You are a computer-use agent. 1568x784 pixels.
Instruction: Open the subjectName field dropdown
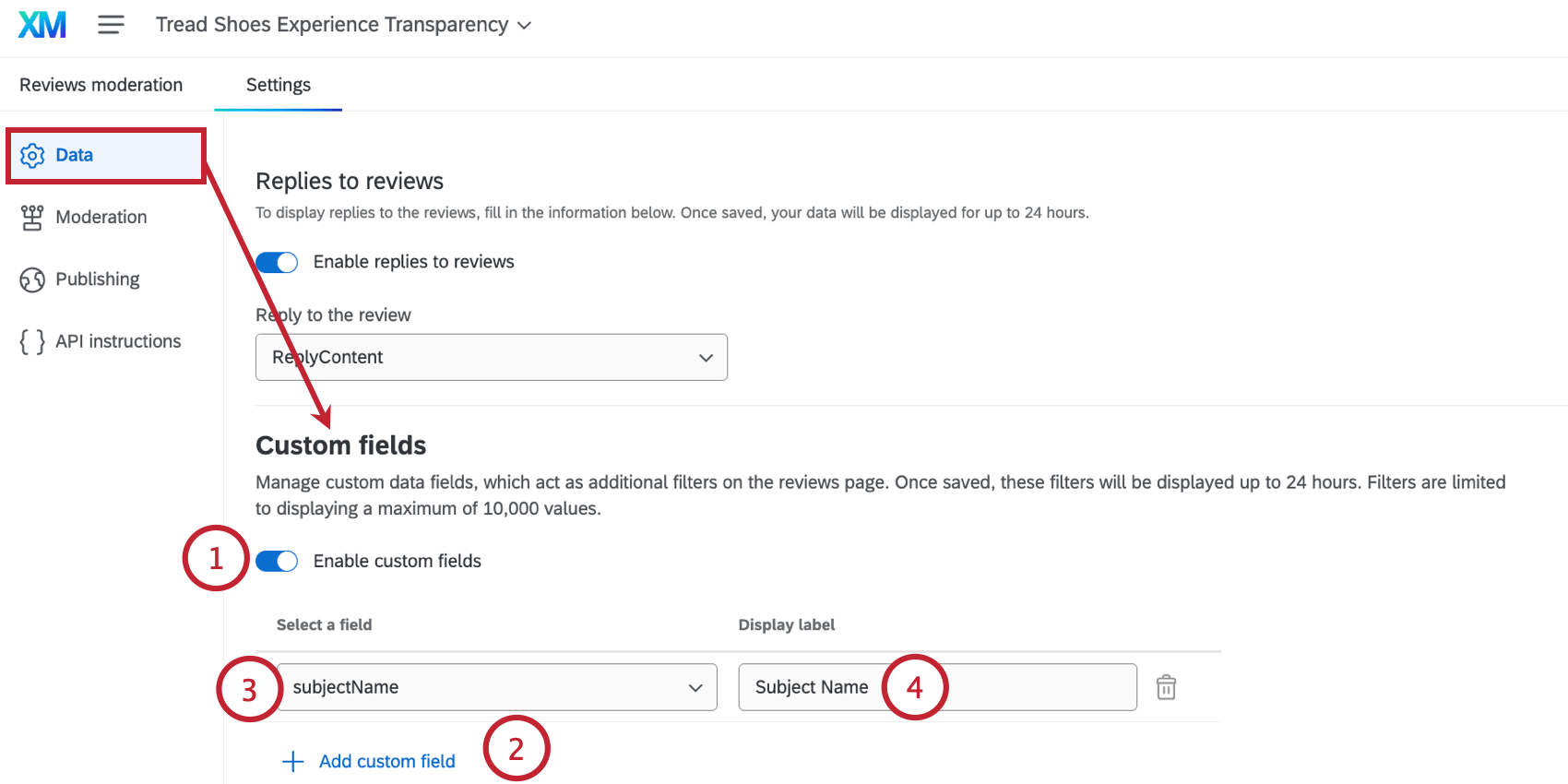(x=496, y=687)
